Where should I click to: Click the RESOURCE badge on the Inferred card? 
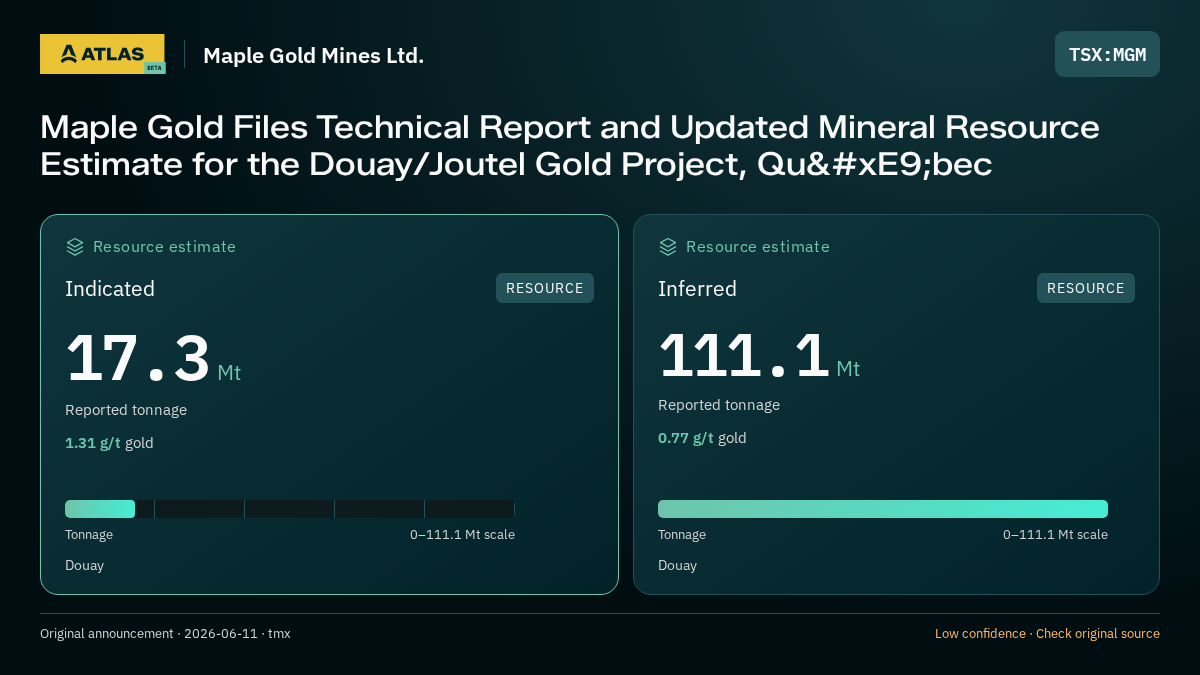click(x=1086, y=288)
